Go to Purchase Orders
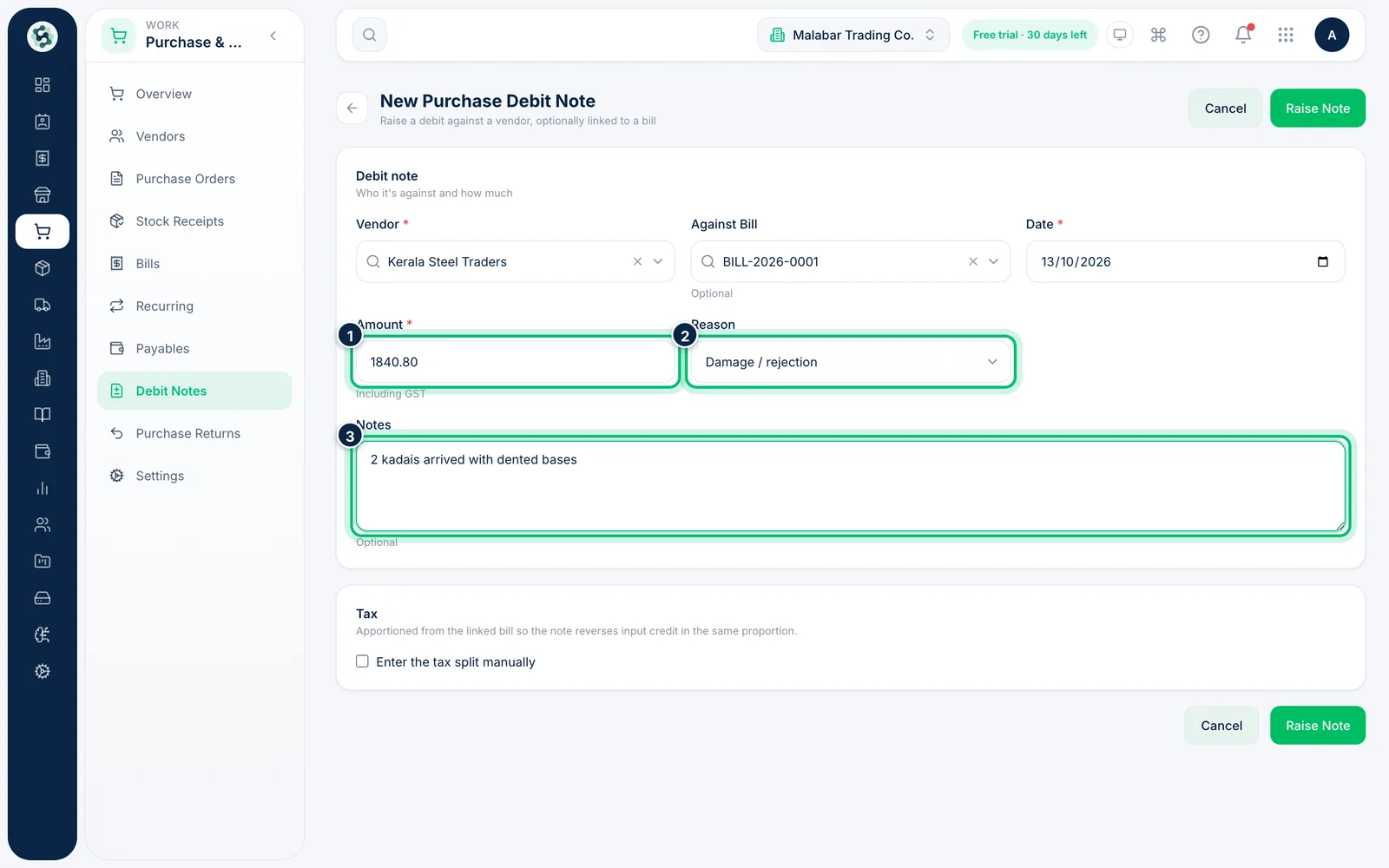Image resolution: width=1389 pixels, height=868 pixels. 194,179
